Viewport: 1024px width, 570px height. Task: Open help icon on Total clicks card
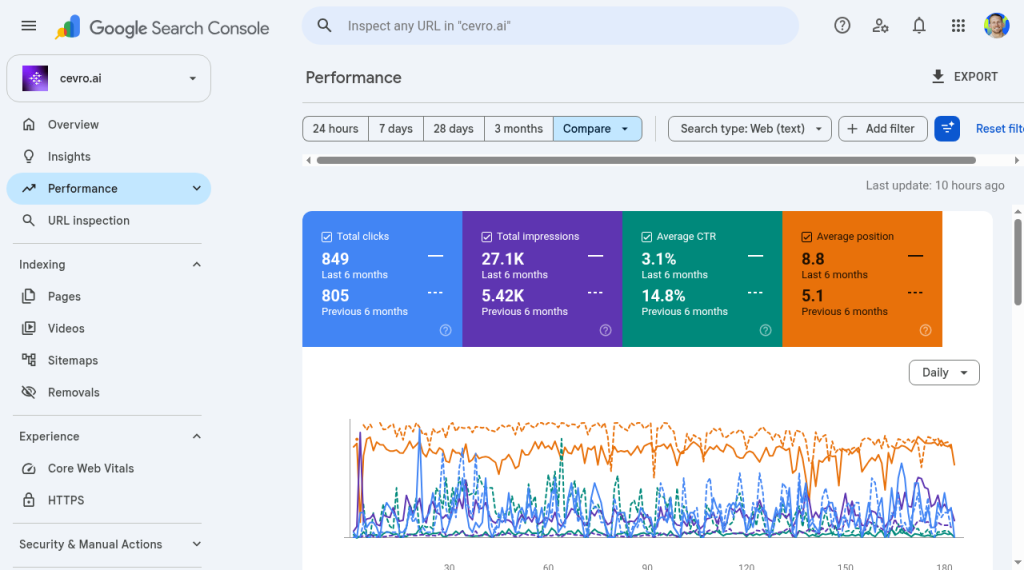(445, 330)
